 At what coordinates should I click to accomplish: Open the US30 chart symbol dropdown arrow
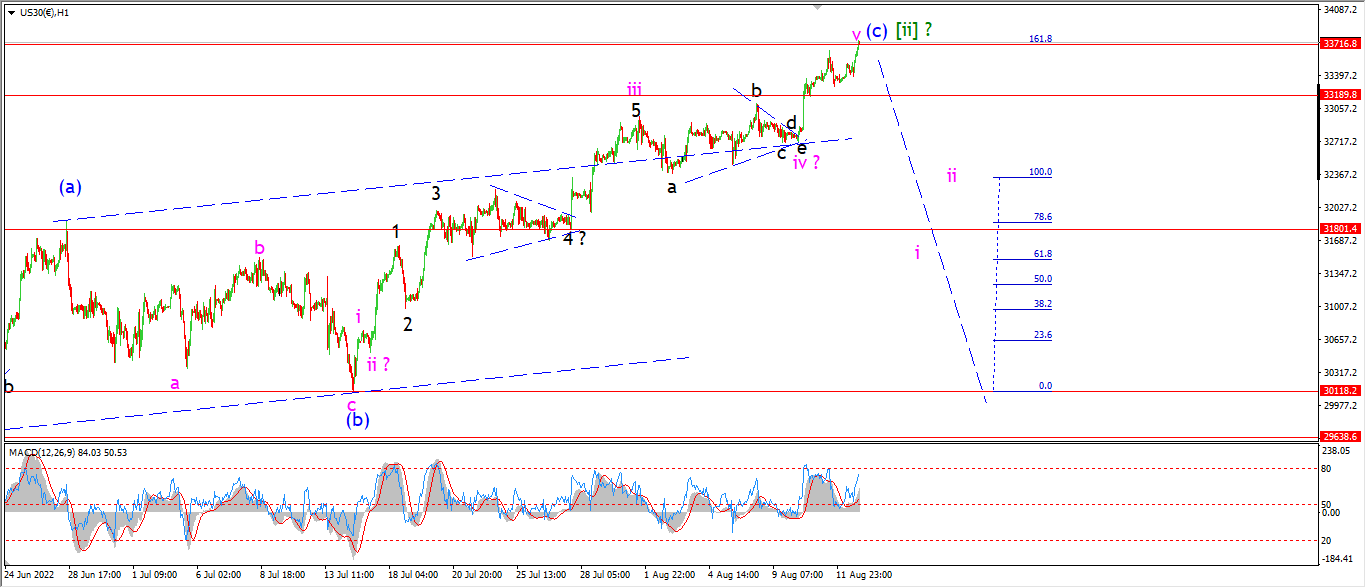pyautogui.click(x=12, y=13)
